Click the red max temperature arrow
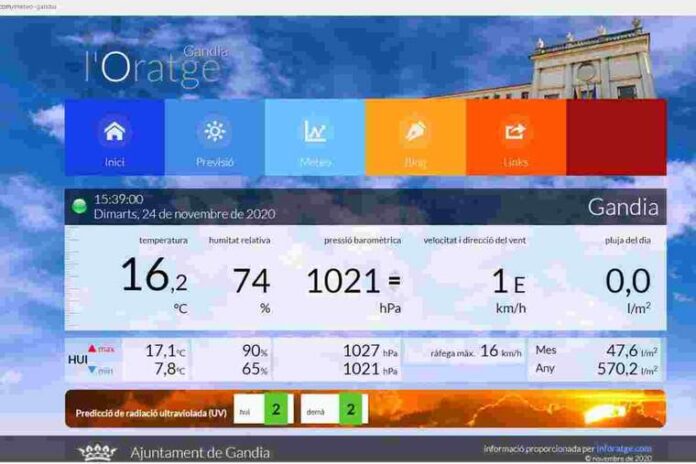This screenshot has width=696, height=464. click(x=93, y=349)
